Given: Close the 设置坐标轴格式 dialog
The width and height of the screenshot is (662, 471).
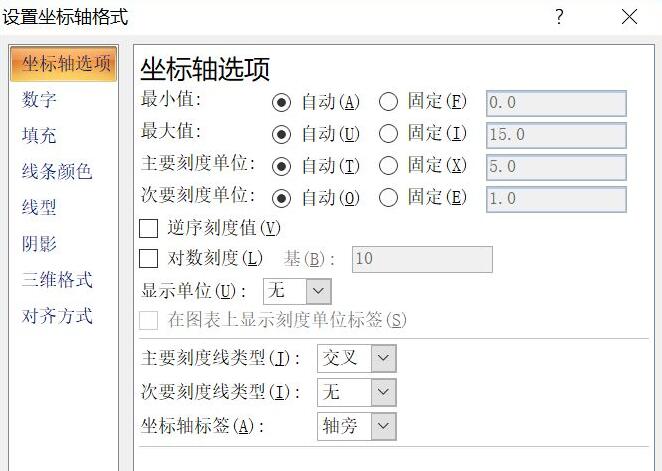Looking at the screenshot, I should pyautogui.click(x=629, y=17).
